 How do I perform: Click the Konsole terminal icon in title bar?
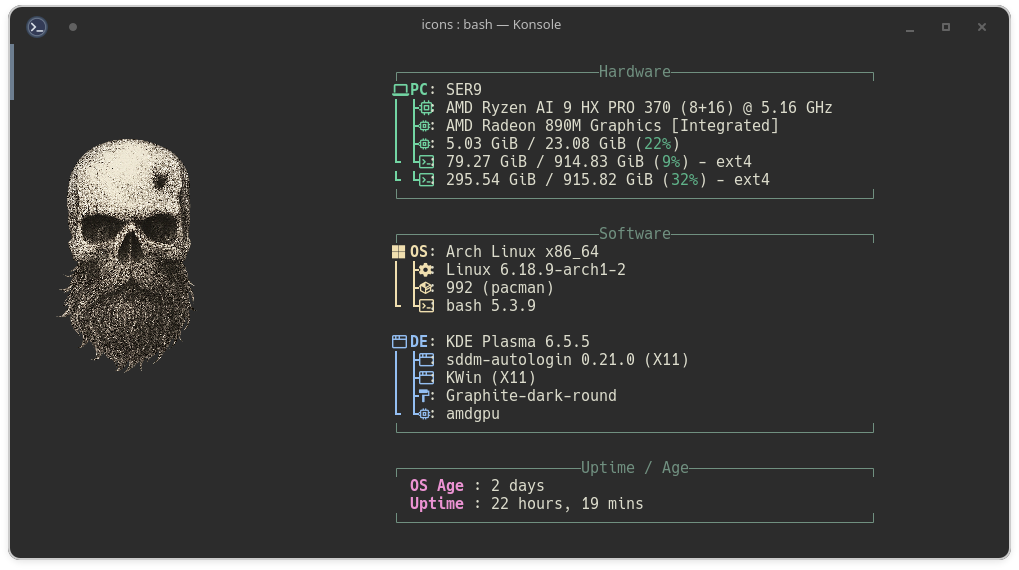pos(37,27)
